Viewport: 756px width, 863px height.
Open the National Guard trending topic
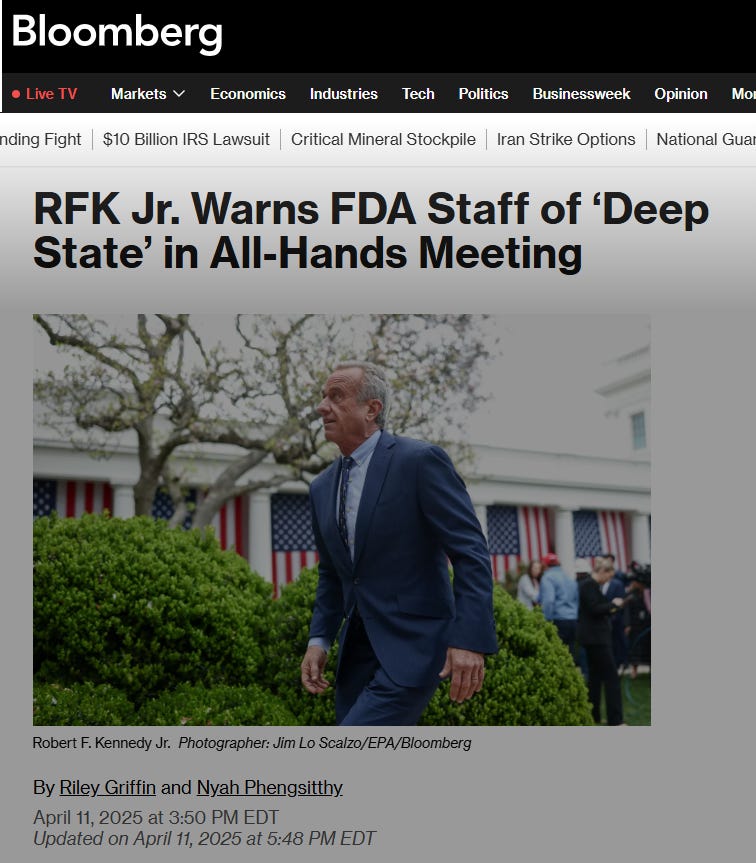pos(706,139)
